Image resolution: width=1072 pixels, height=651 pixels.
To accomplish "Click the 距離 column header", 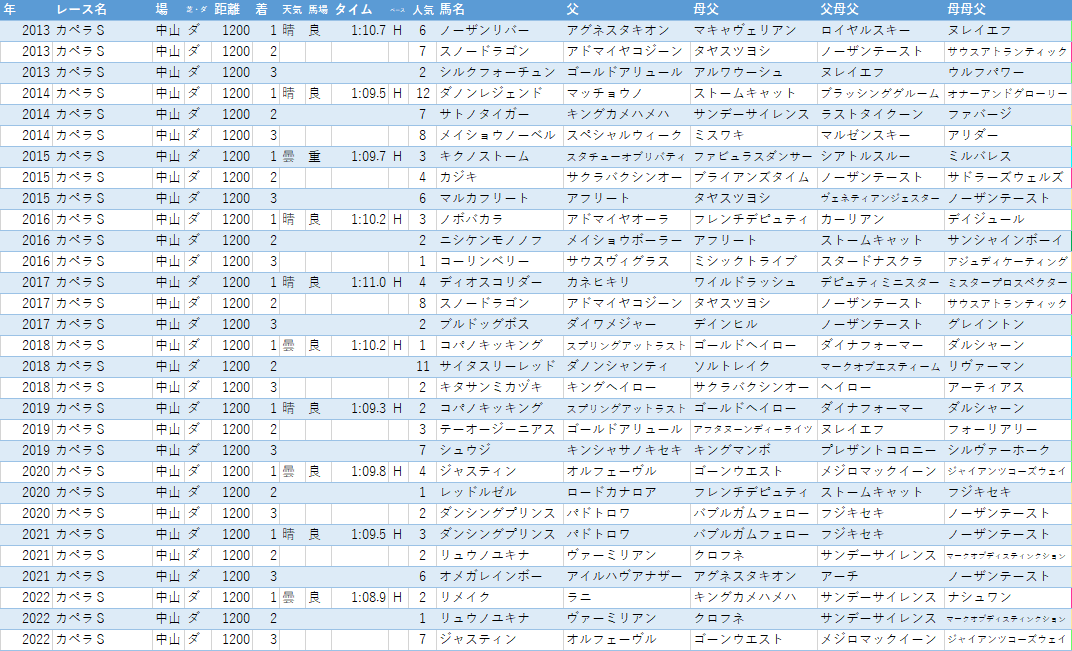I will 226,10.
